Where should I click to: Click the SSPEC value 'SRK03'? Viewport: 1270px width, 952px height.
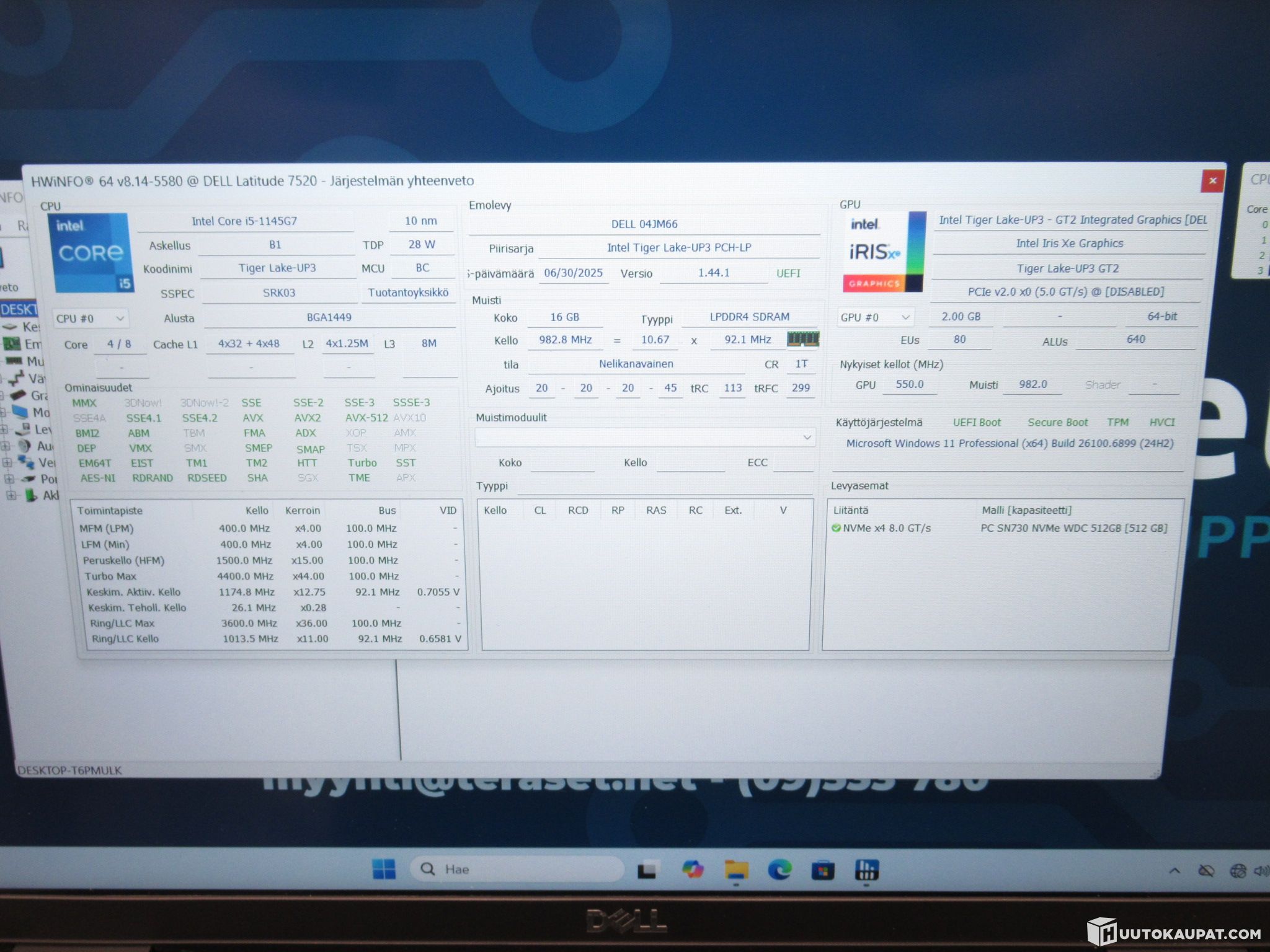point(279,293)
